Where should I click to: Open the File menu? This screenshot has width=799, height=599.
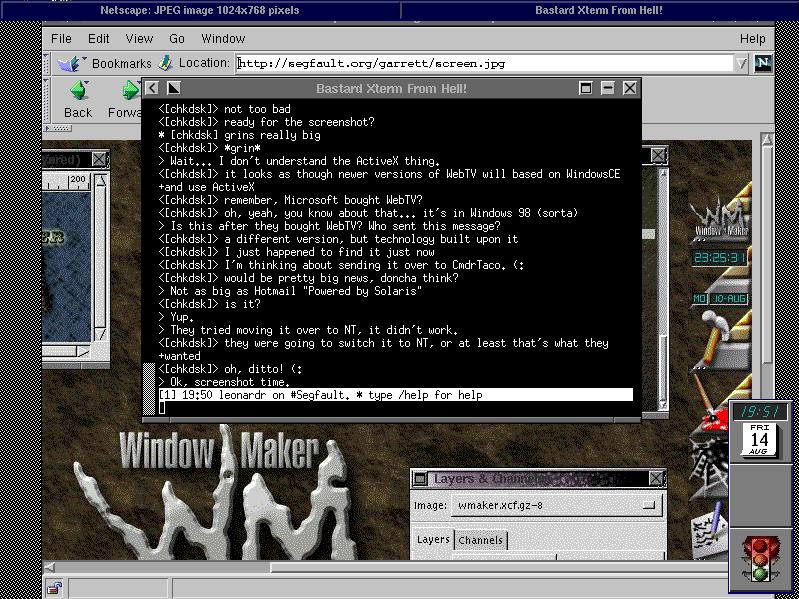61,39
